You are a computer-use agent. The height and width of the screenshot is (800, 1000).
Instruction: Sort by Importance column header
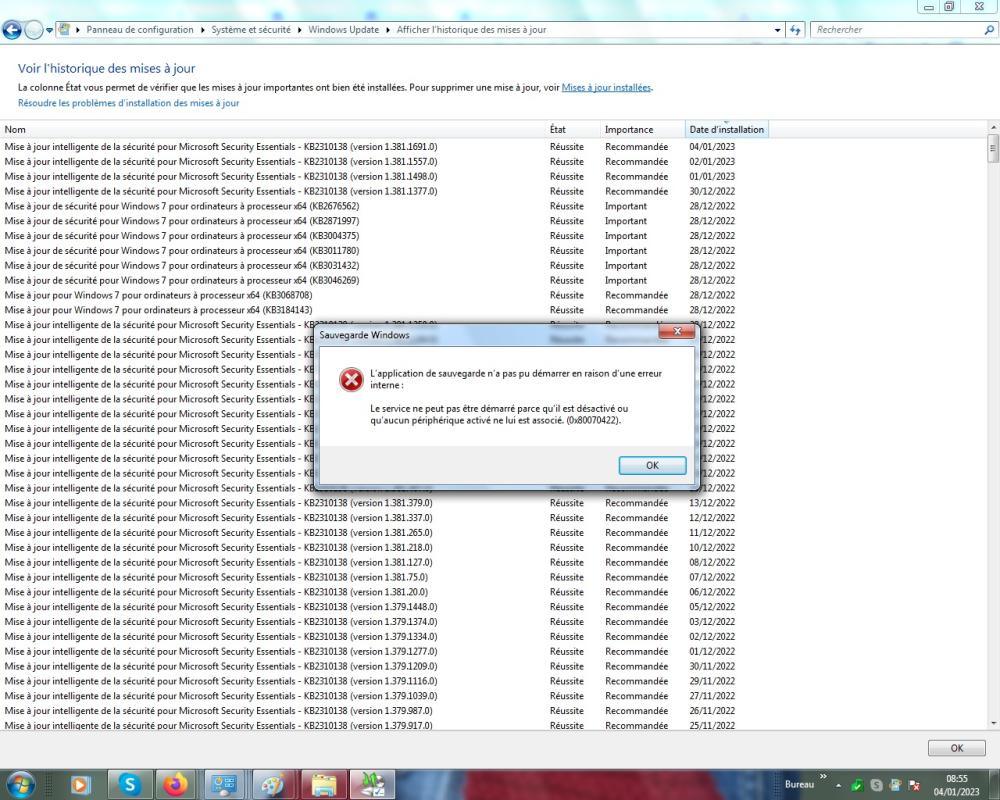click(x=642, y=130)
